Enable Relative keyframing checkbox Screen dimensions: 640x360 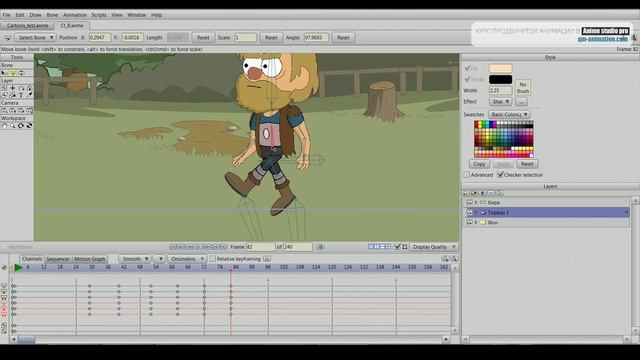212,259
